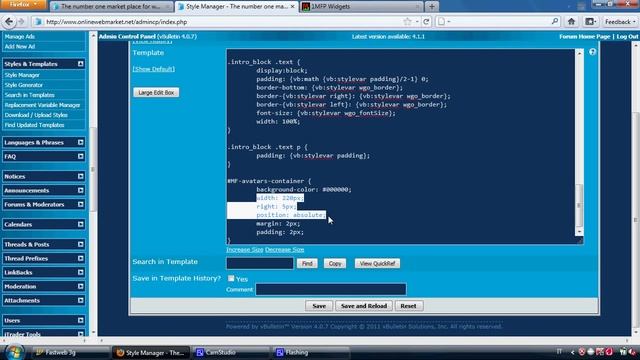Open the search engine selector icon
This screenshot has height=360, width=640.
443,22
